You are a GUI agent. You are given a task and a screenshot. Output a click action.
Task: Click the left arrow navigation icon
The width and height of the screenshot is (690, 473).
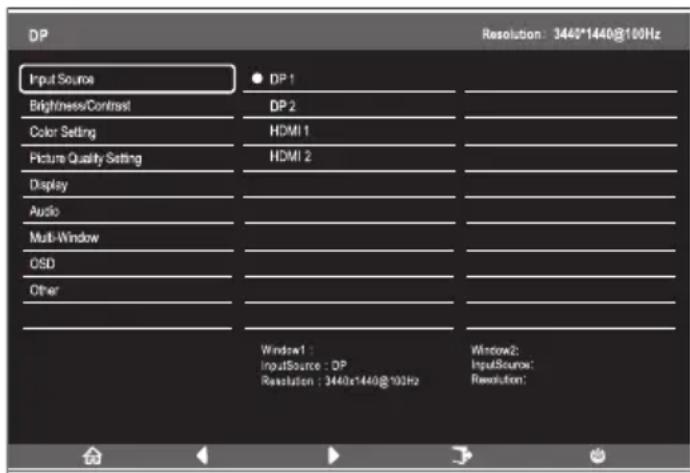point(202,455)
